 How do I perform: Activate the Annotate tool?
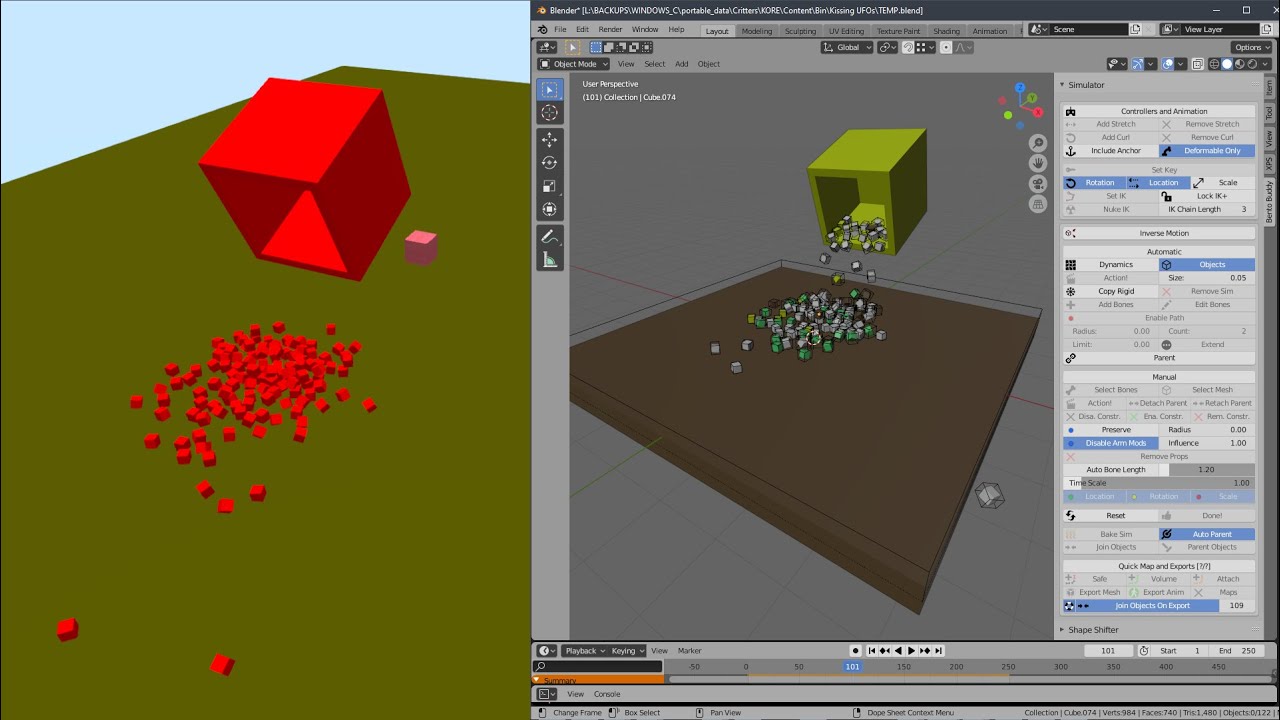tap(549, 237)
